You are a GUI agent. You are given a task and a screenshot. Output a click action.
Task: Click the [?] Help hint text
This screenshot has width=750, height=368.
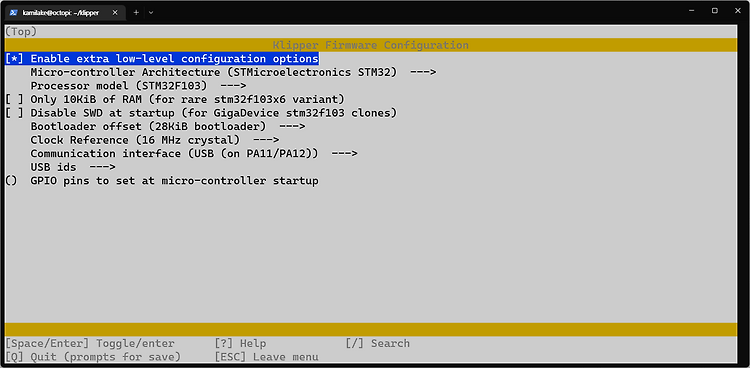[240, 343]
